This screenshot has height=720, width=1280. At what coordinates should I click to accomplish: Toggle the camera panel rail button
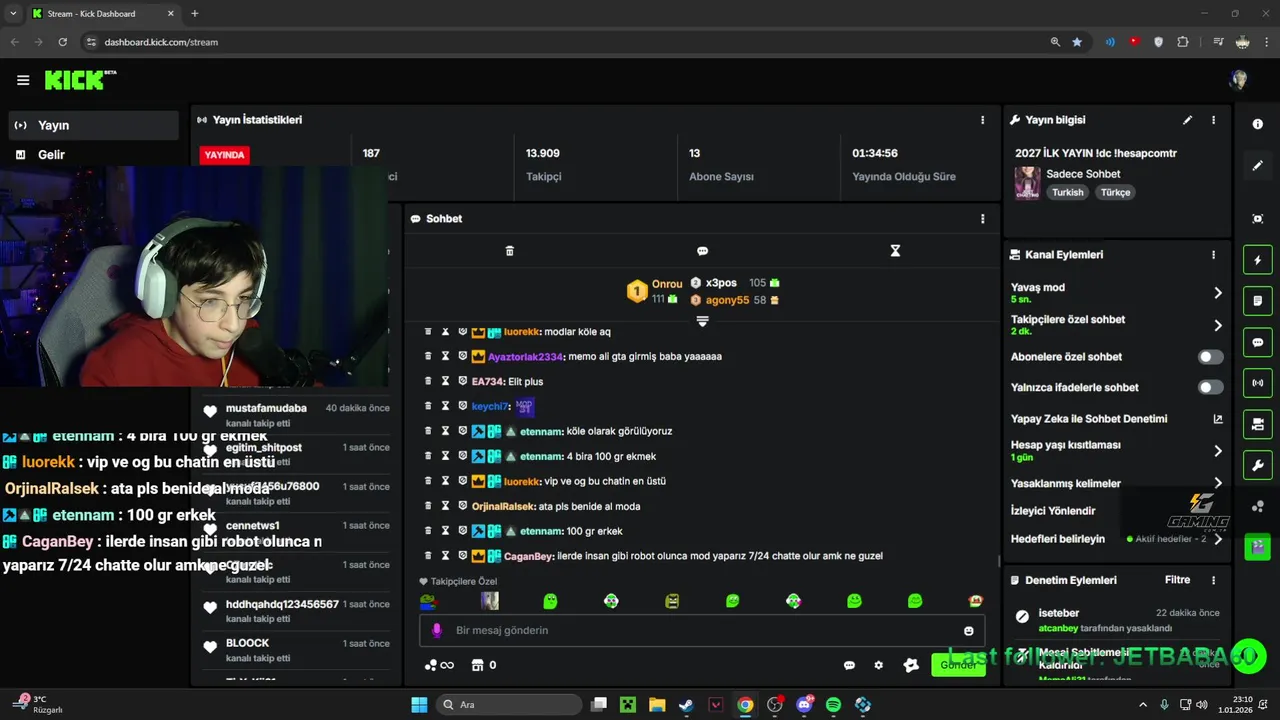pos(1258,424)
